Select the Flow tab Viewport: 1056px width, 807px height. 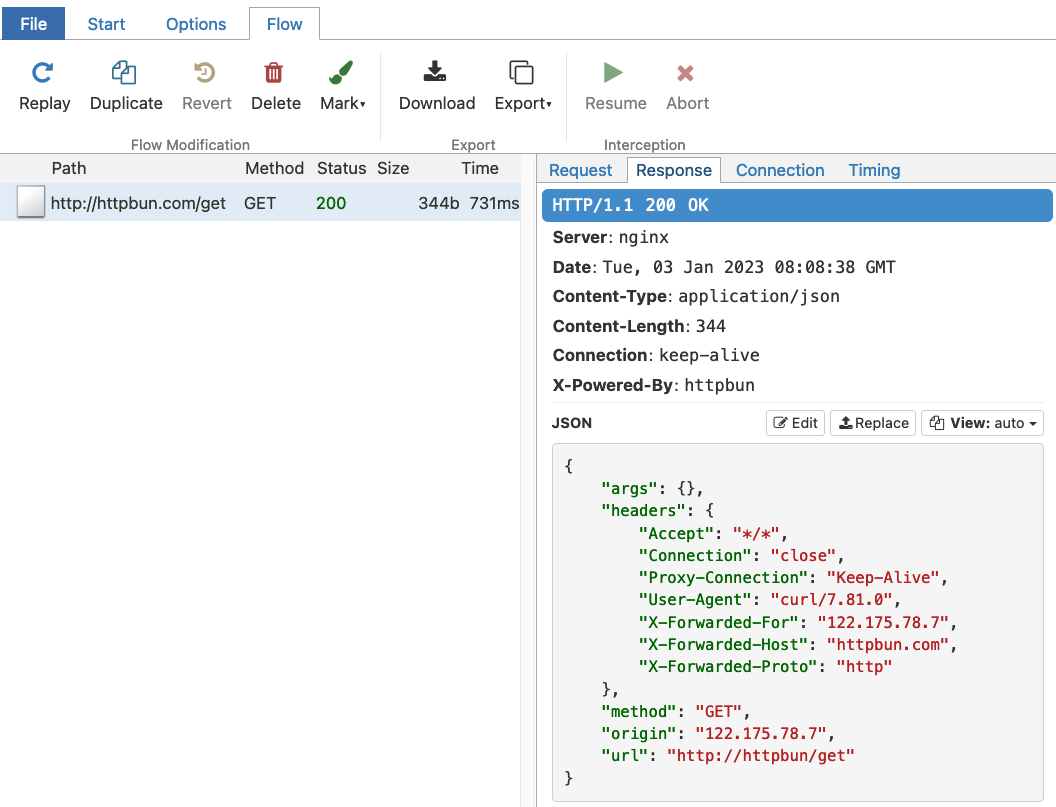[x=284, y=24]
